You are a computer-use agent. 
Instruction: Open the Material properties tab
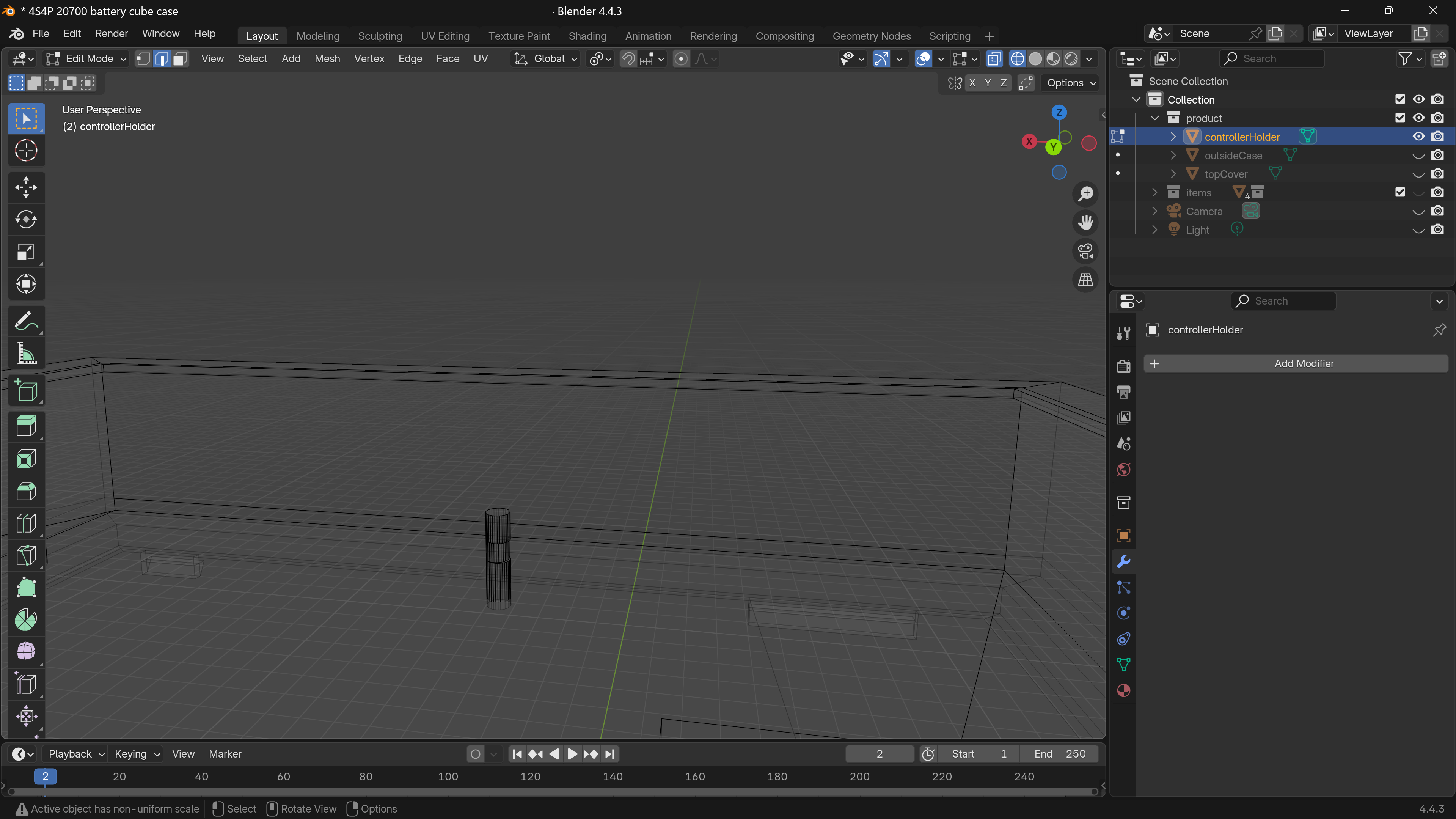(x=1124, y=691)
